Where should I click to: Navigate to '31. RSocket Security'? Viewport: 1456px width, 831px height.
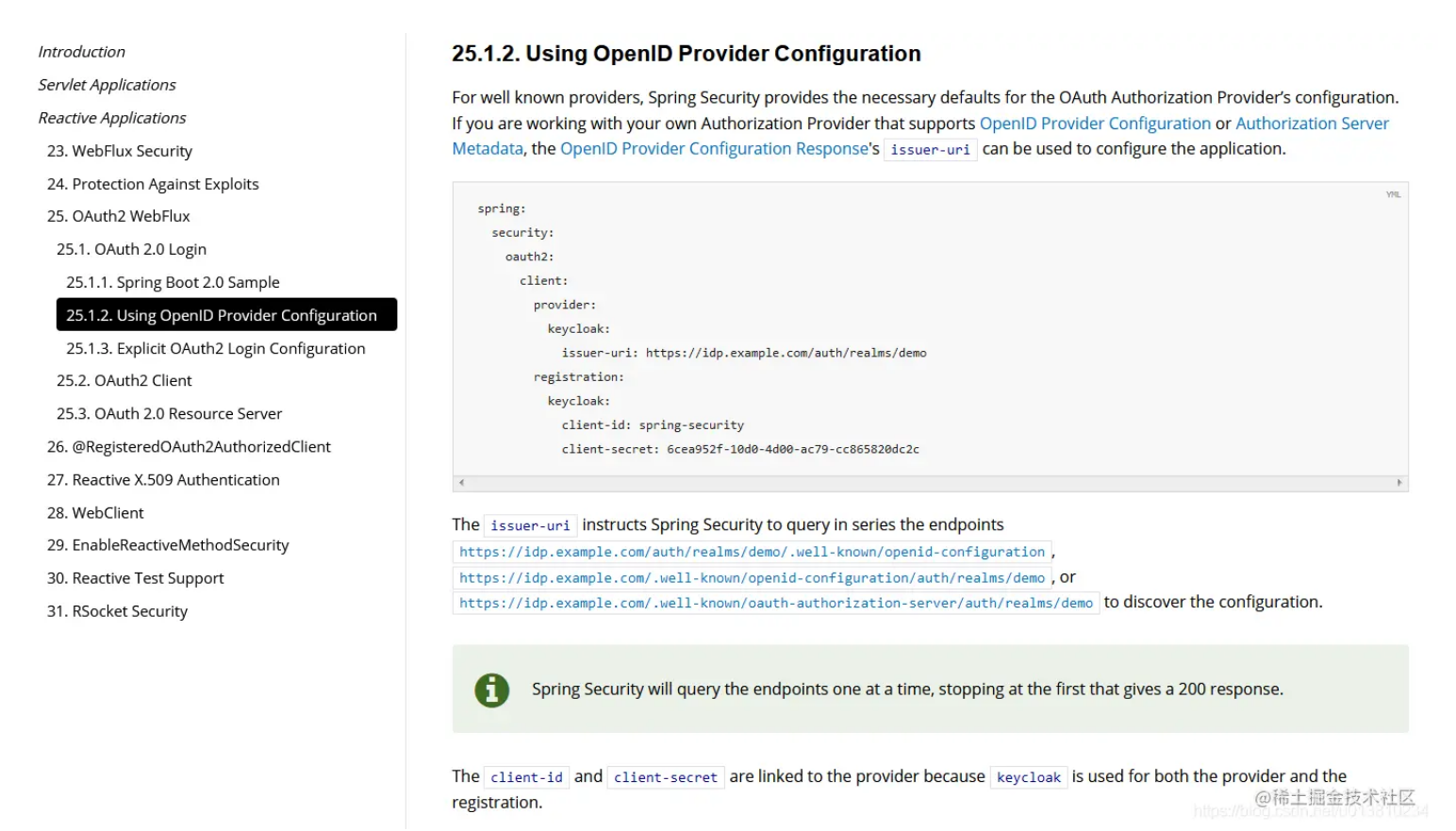pyautogui.click(x=117, y=610)
